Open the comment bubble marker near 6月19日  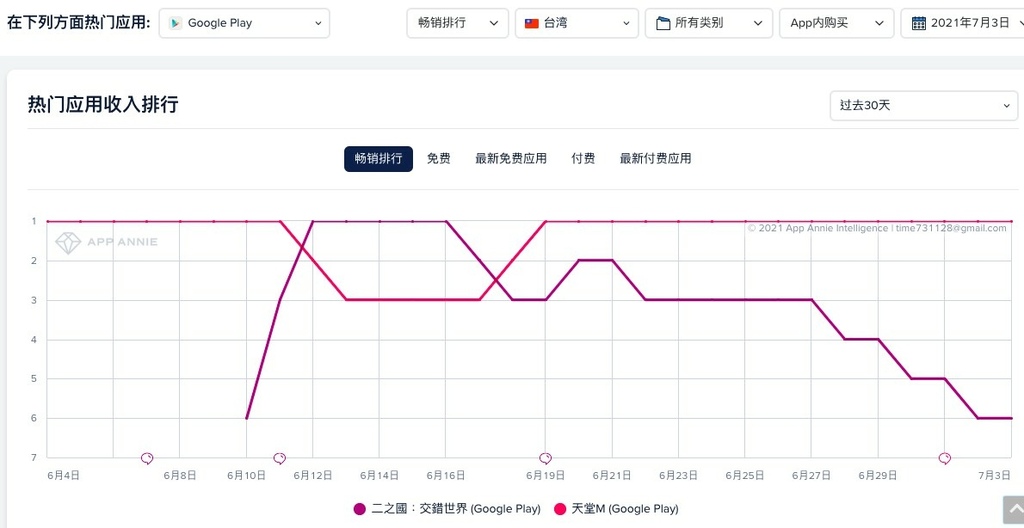coord(545,459)
